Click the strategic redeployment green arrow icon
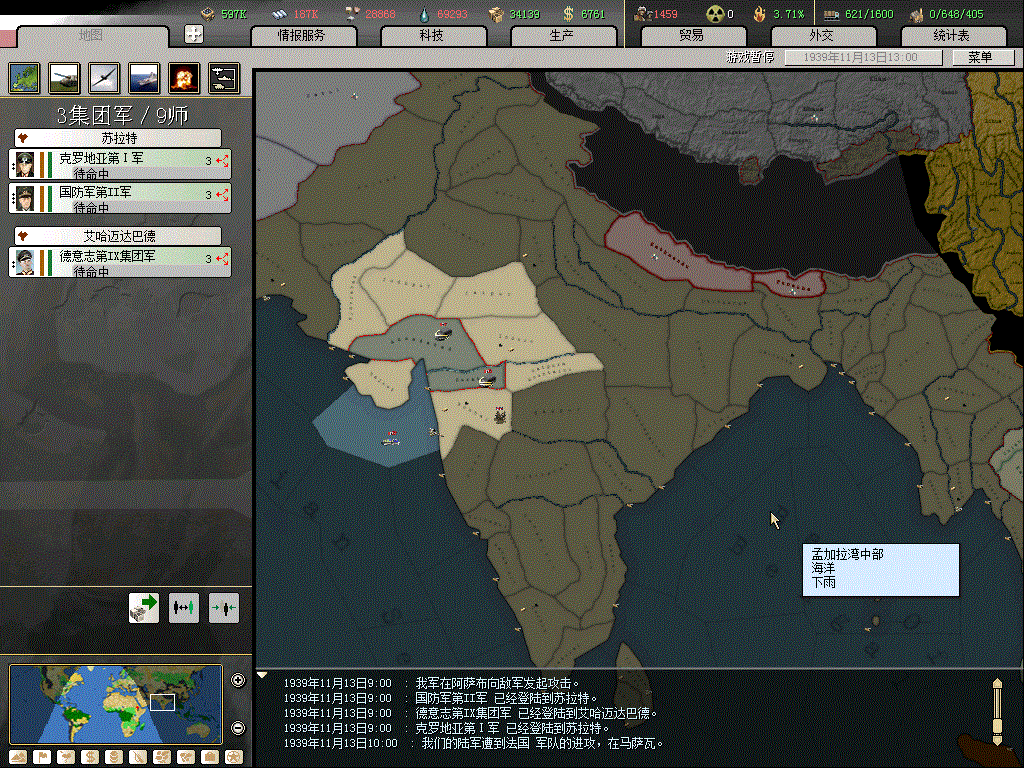Image resolution: width=1024 pixels, height=768 pixels. [144, 607]
